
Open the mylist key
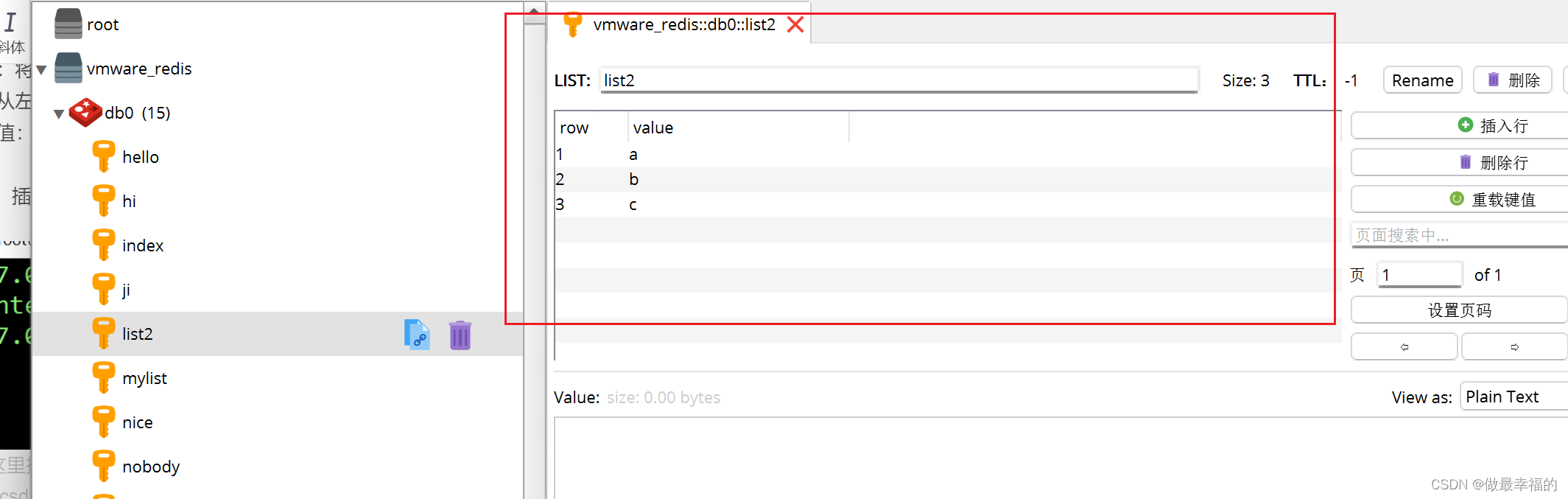click(x=144, y=378)
